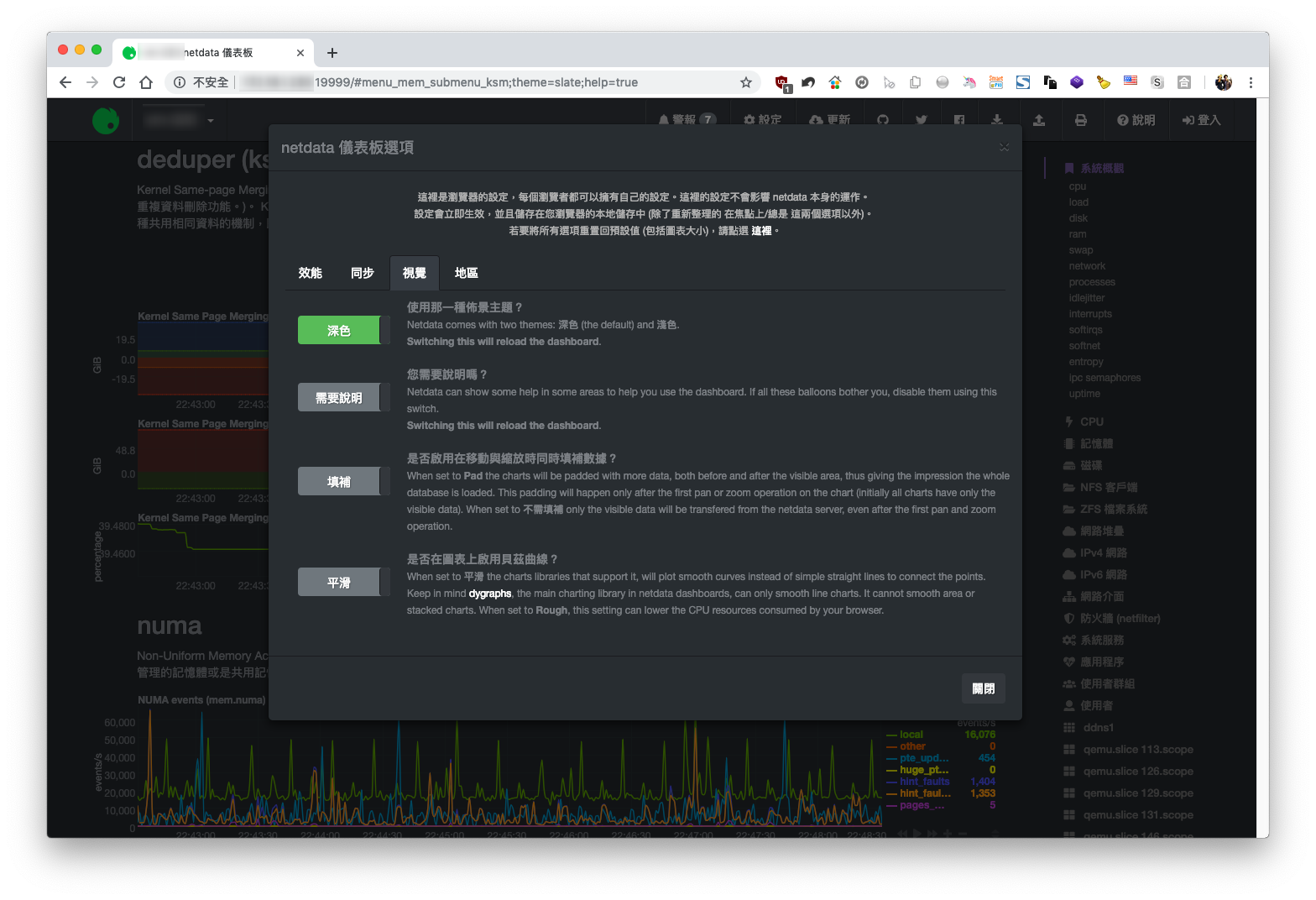The image size is (1316, 900).
Task: Expand the IPv4 網路 sidebar section
Action: (1094, 552)
